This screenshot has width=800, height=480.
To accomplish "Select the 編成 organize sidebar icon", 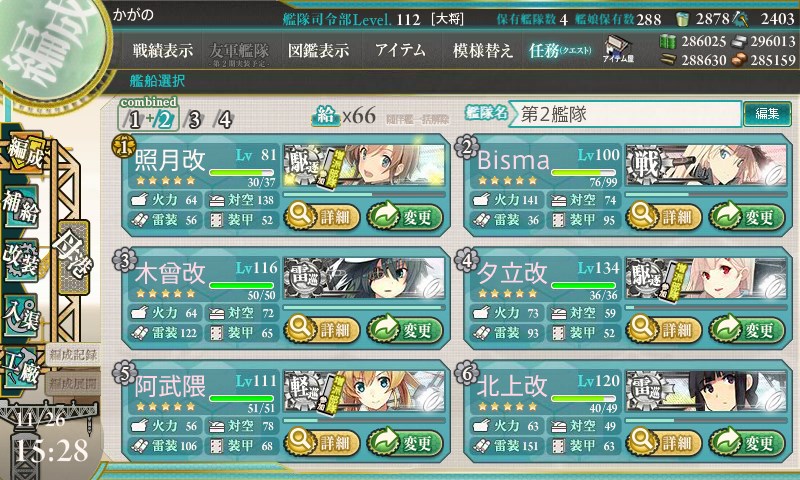I will tap(24, 153).
